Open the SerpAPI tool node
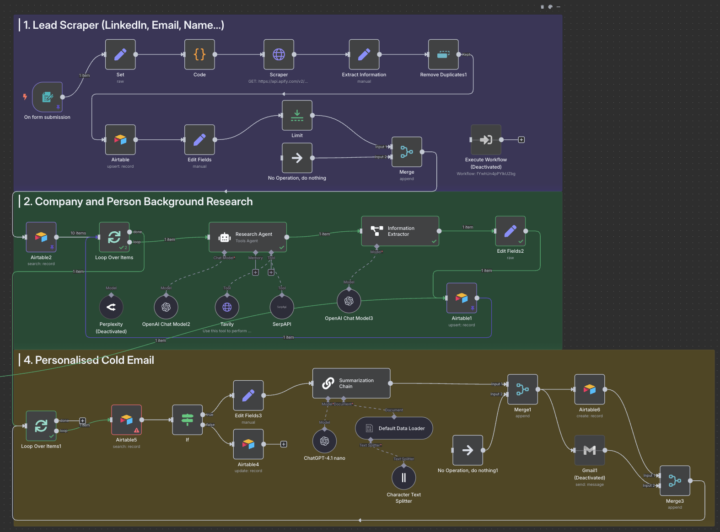This screenshot has width=720, height=532. click(282, 307)
